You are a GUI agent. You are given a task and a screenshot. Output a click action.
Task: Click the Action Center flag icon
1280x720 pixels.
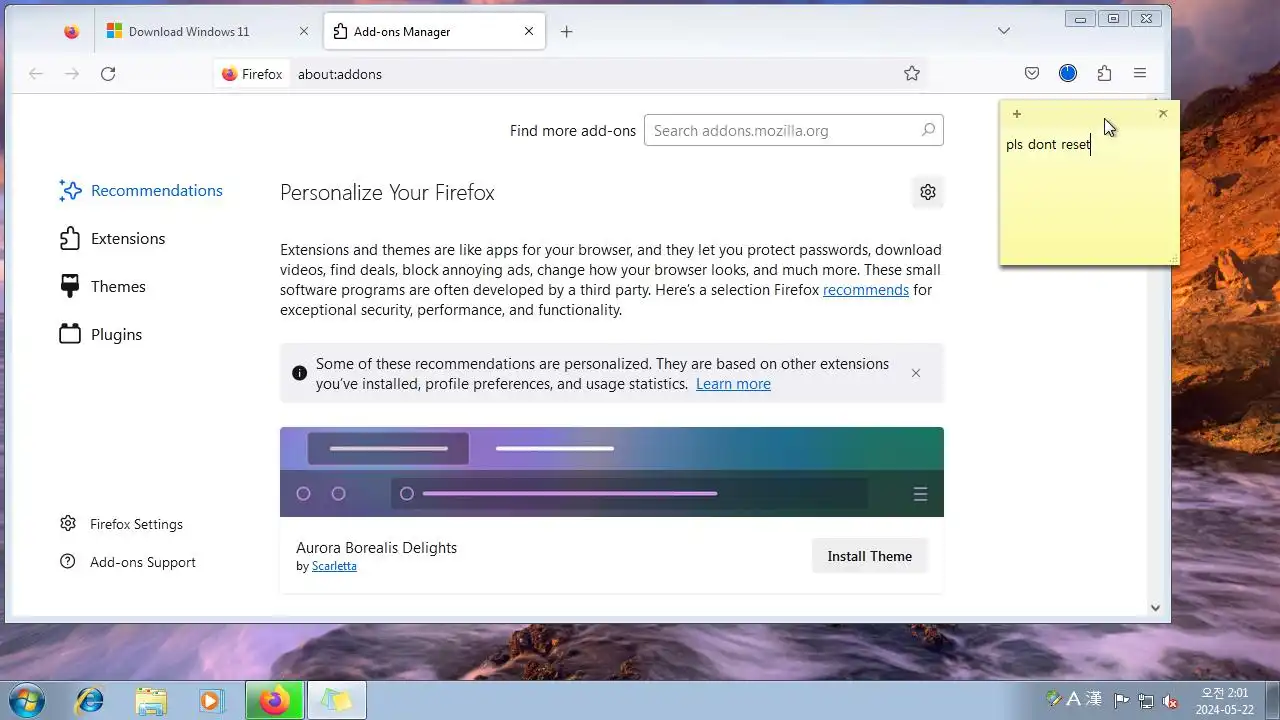[x=1122, y=701]
